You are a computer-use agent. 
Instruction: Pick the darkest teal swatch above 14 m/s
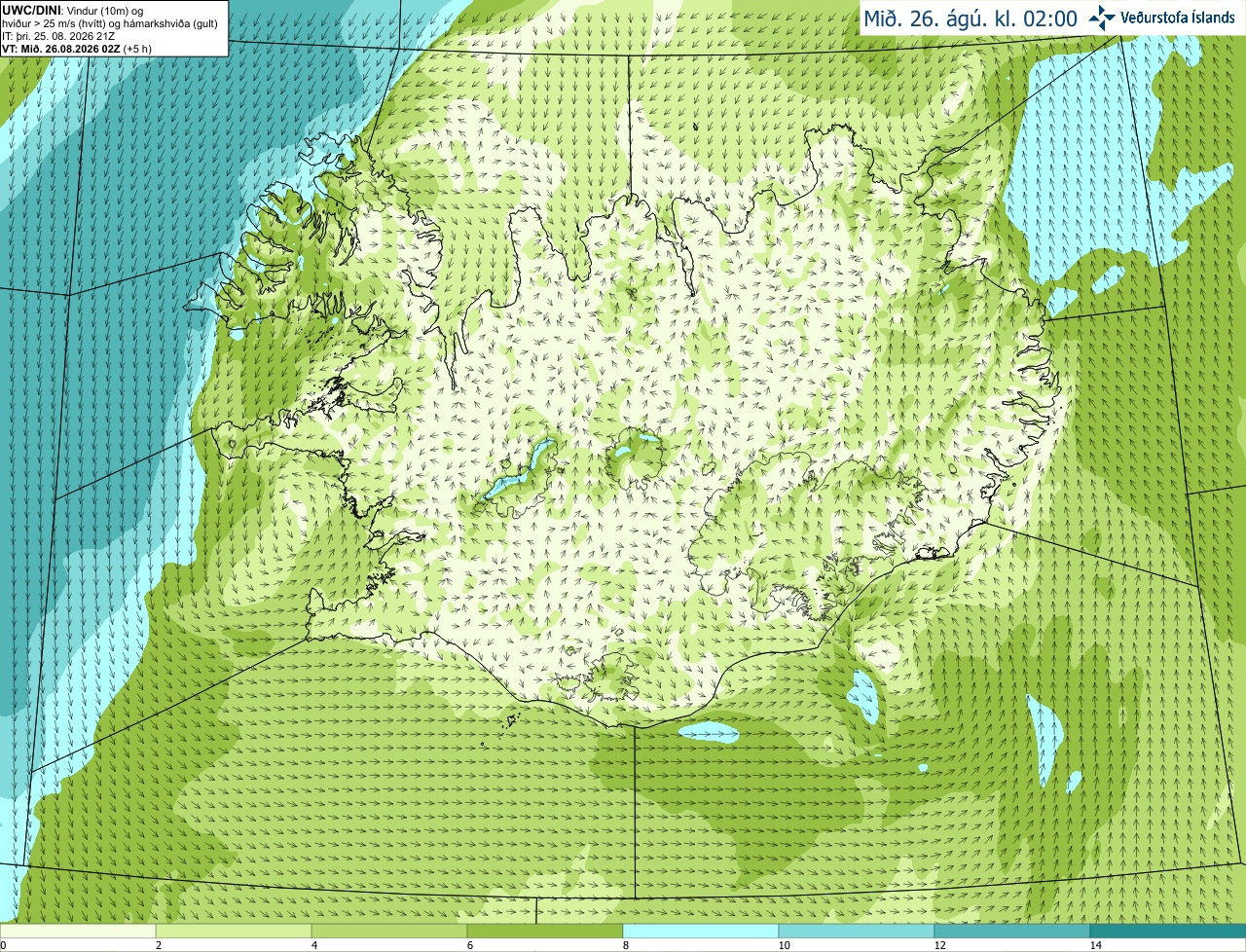(1168, 931)
